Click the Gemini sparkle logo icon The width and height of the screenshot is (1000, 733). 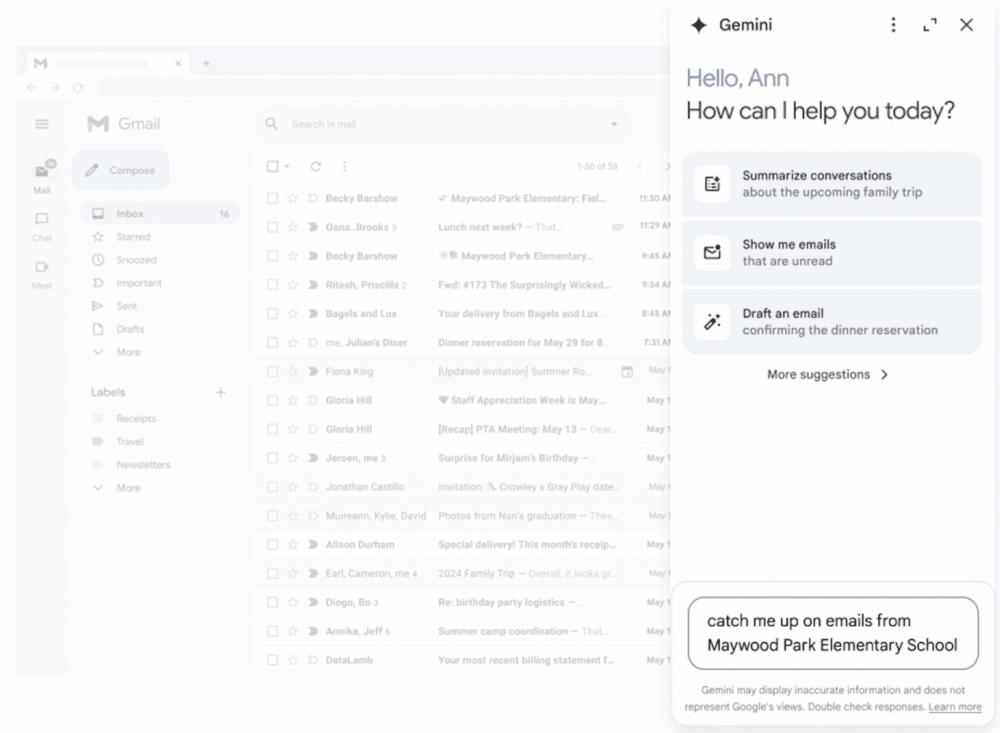click(x=698, y=25)
